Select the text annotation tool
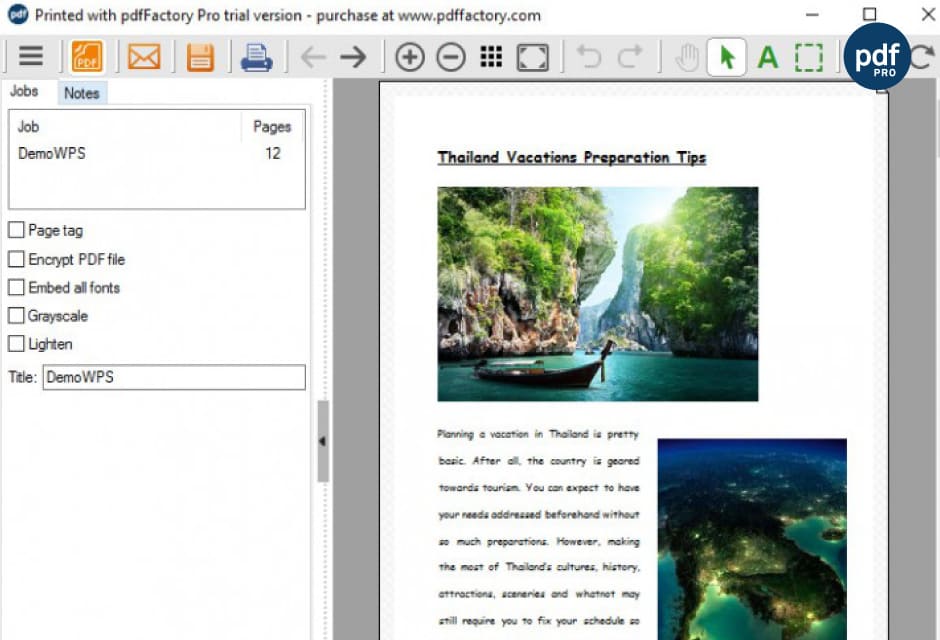Viewport: 940px width, 640px height. pyautogui.click(x=767, y=57)
